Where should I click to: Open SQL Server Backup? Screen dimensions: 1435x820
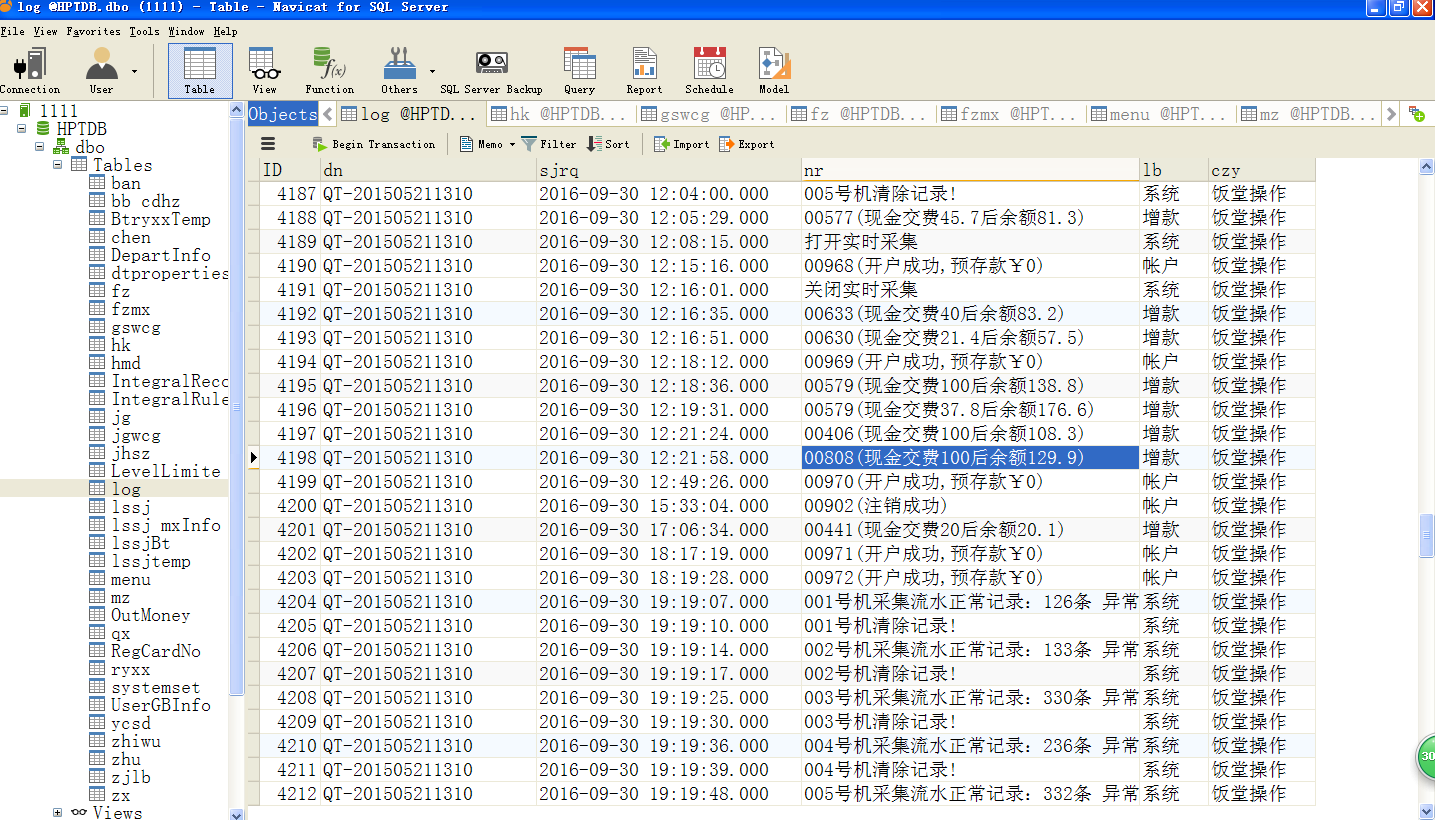491,70
